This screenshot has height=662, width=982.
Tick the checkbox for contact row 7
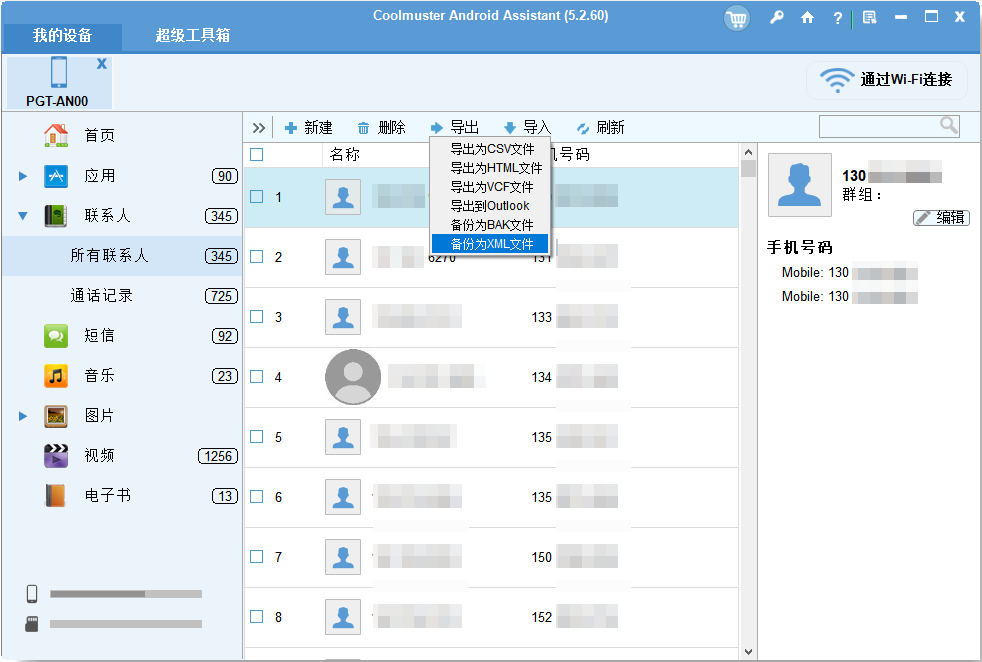point(257,557)
